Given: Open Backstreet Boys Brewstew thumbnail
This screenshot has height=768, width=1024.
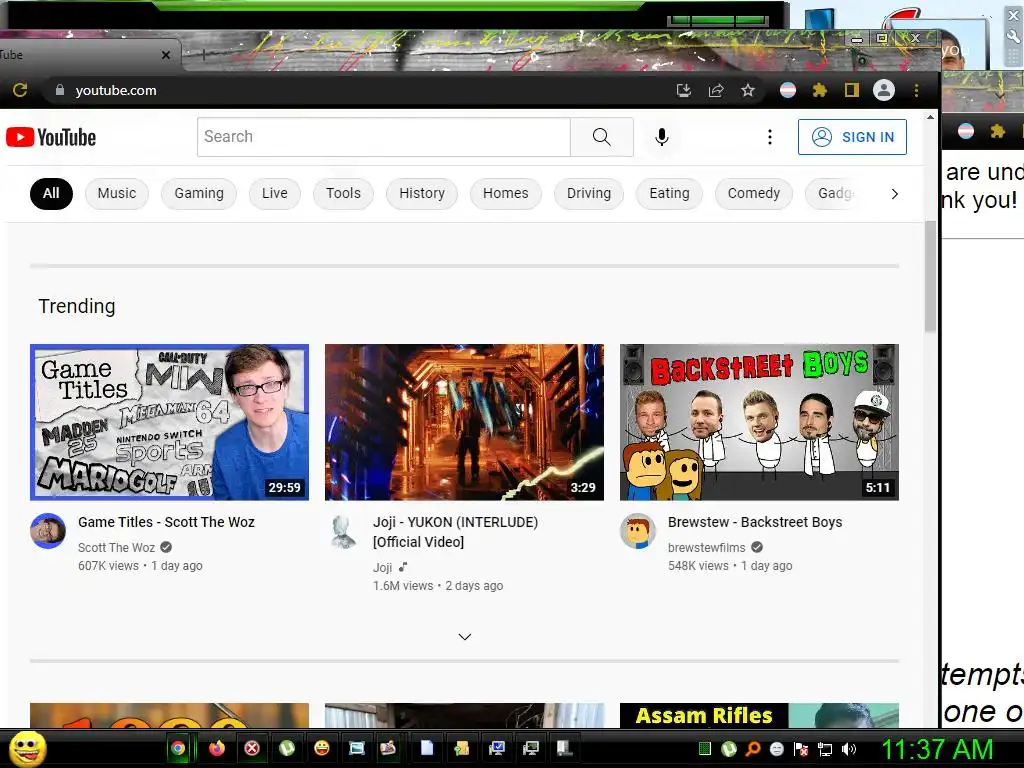Looking at the screenshot, I should pyautogui.click(x=760, y=423).
